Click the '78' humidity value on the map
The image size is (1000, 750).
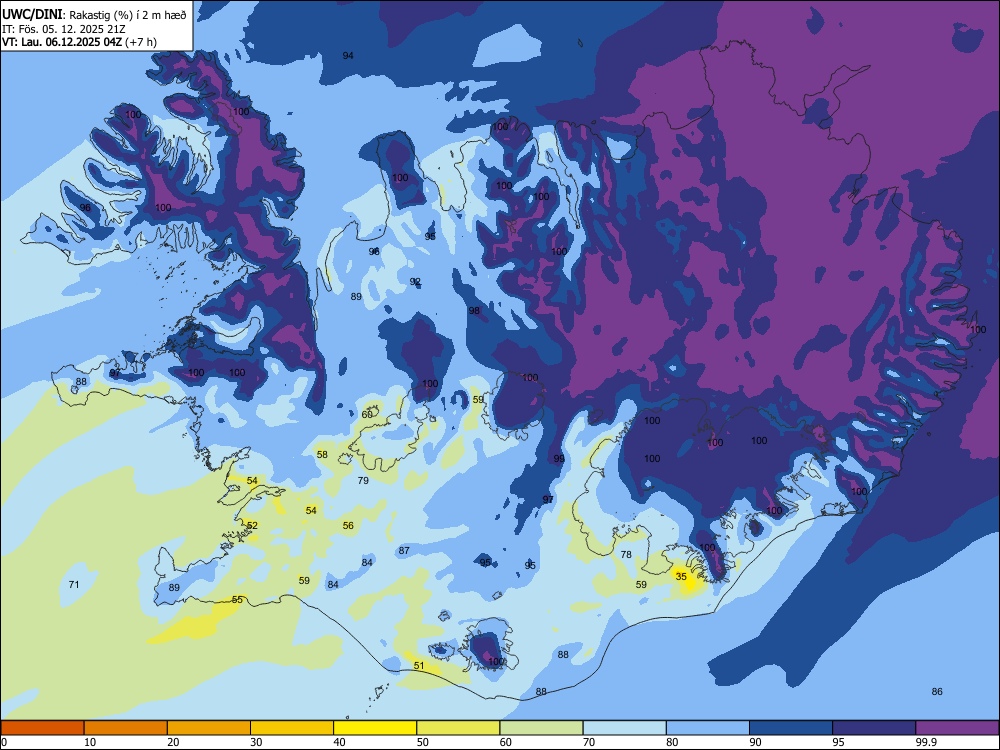tap(626, 554)
